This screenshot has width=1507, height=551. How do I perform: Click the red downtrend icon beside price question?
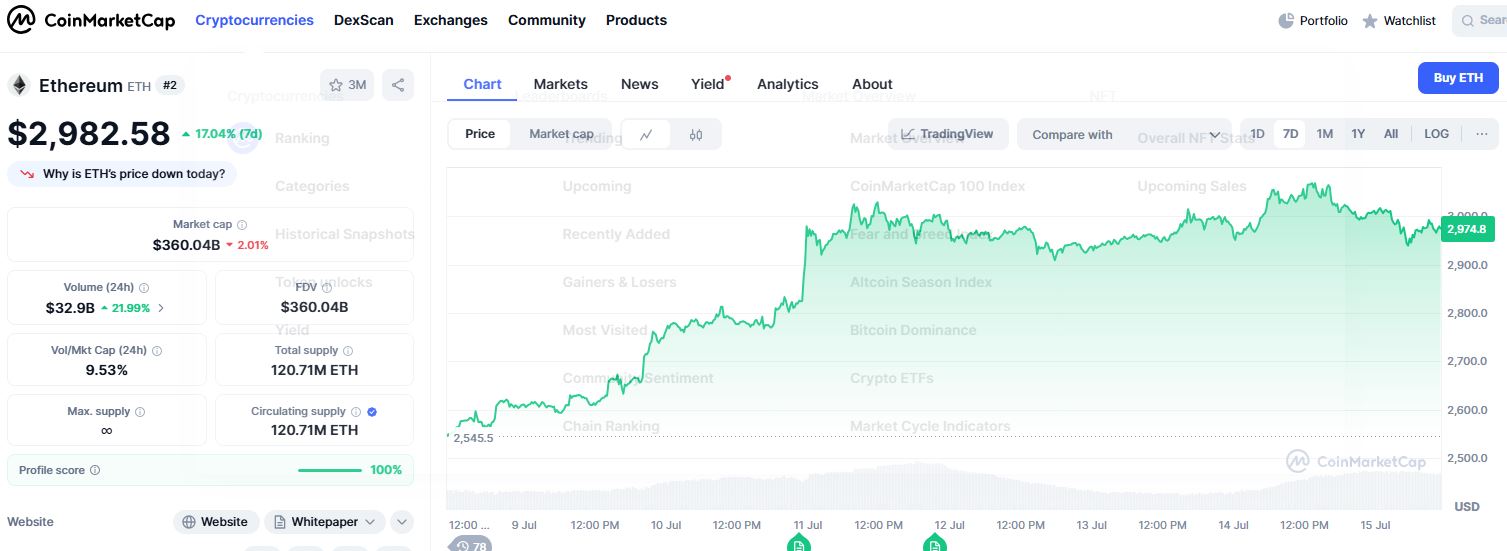click(26, 174)
